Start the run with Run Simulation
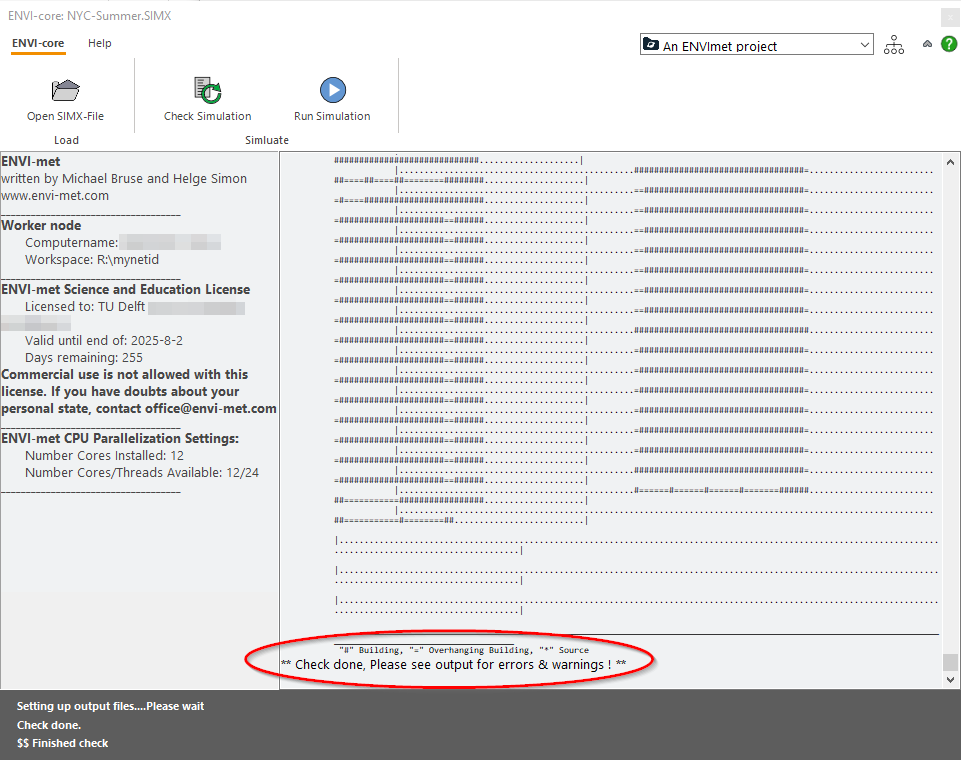The height and width of the screenshot is (760, 961). click(332, 91)
